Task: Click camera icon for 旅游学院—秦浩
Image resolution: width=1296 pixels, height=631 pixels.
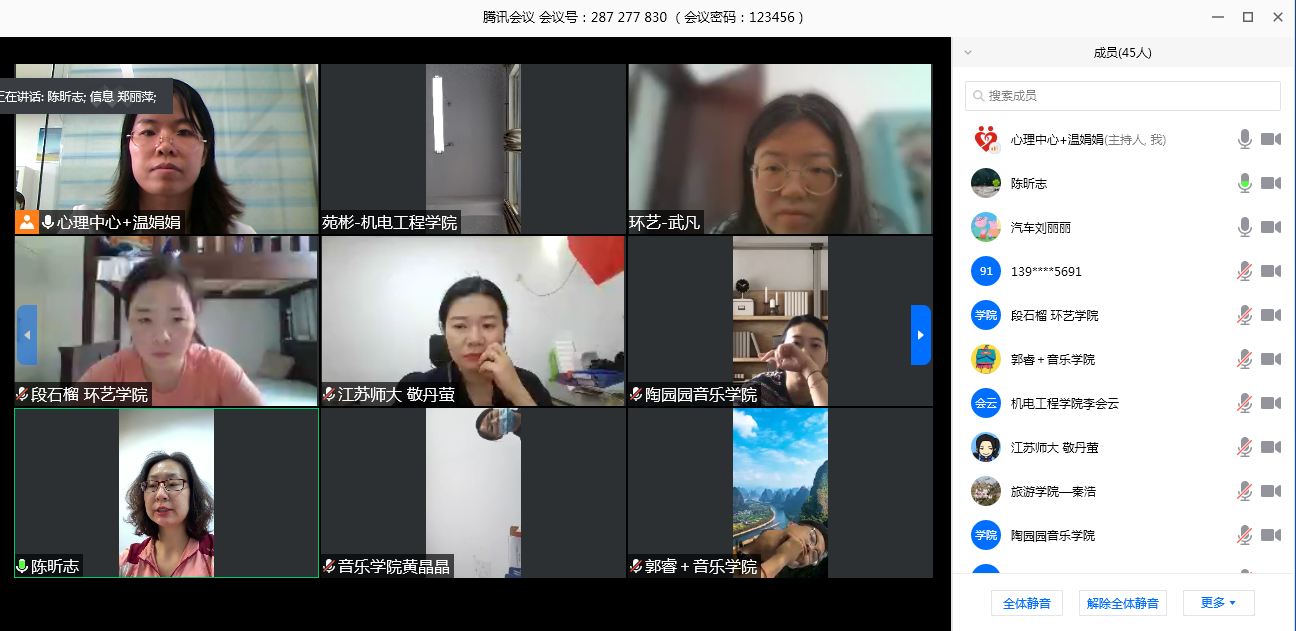Action: coord(1270,491)
